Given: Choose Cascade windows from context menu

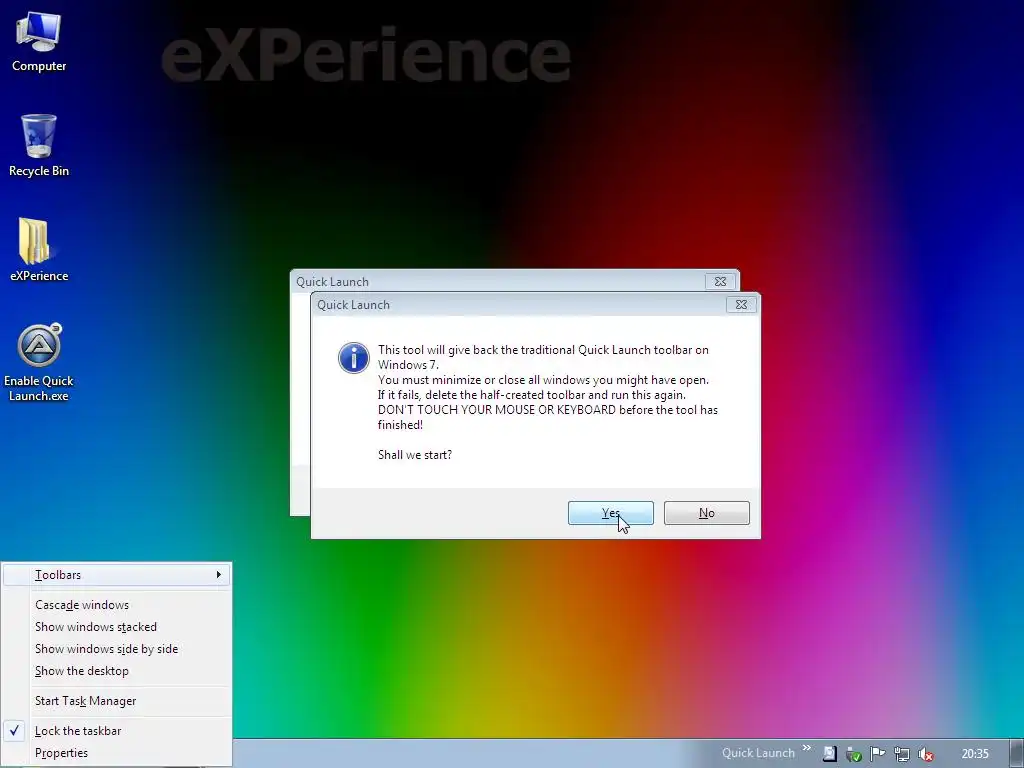Looking at the screenshot, I should click(x=117, y=605).
